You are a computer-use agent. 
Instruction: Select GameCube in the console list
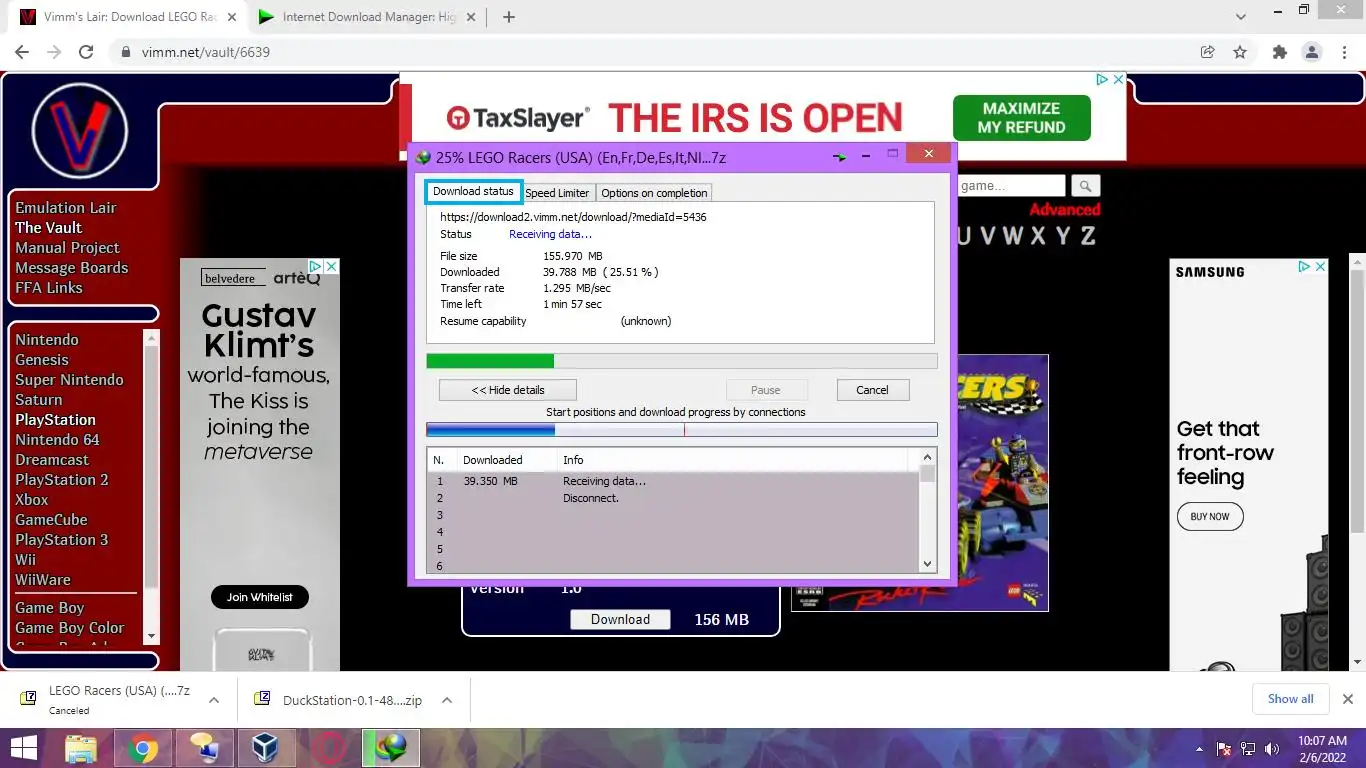click(51, 520)
